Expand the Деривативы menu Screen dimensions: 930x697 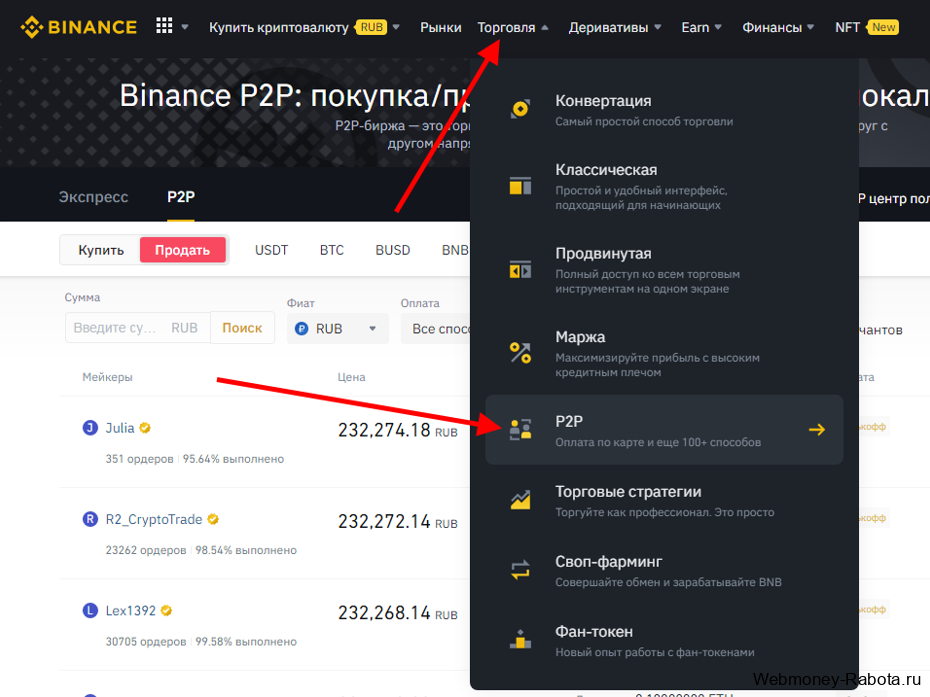pos(615,27)
